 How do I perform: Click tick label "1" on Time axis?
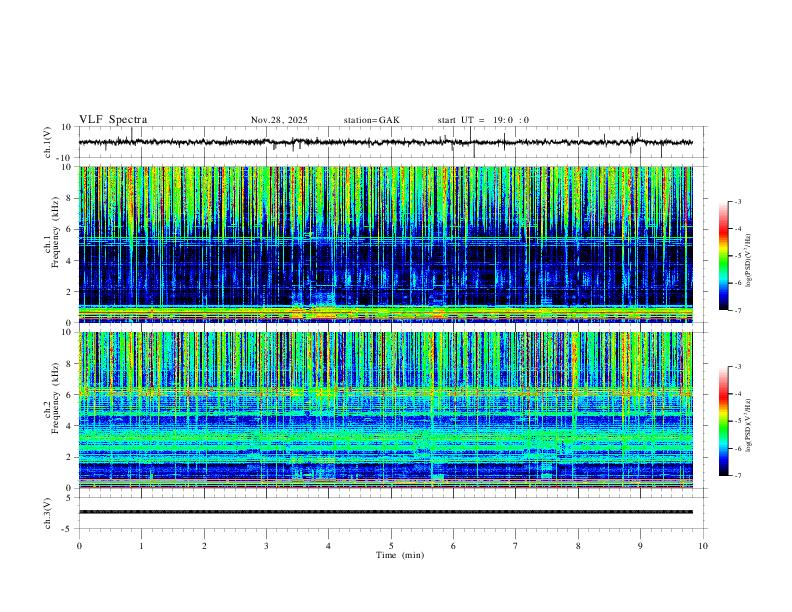(141, 546)
